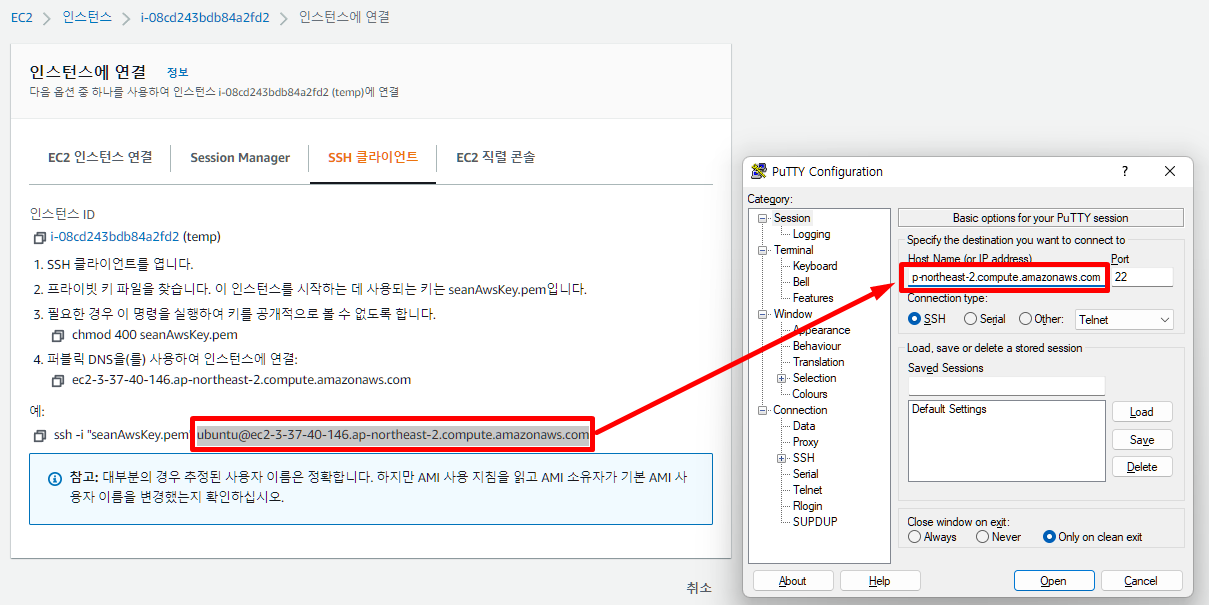This screenshot has height=605, width=1209.
Task: Collapse the Terminal tree node
Action: tap(762, 250)
